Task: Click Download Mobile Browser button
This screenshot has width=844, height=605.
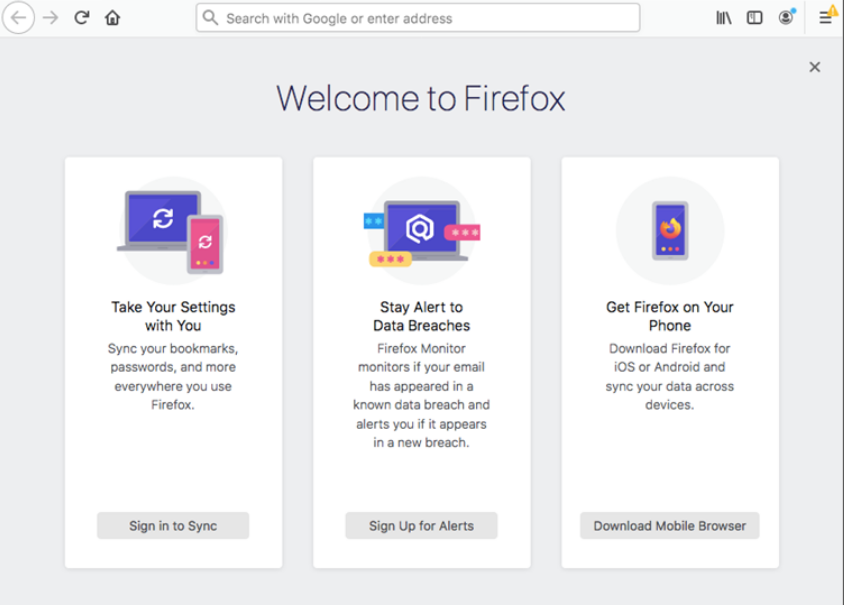Action: coord(670,525)
